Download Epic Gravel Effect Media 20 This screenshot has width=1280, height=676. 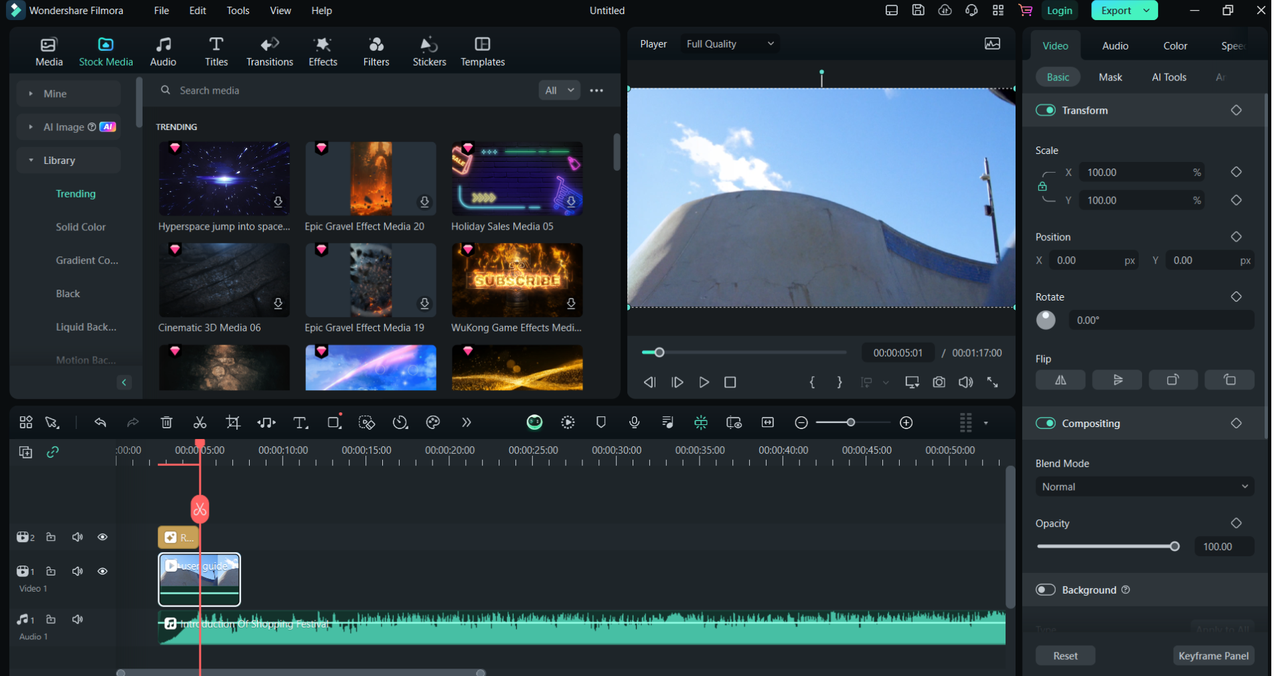pyautogui.click(x=425, y=202)
